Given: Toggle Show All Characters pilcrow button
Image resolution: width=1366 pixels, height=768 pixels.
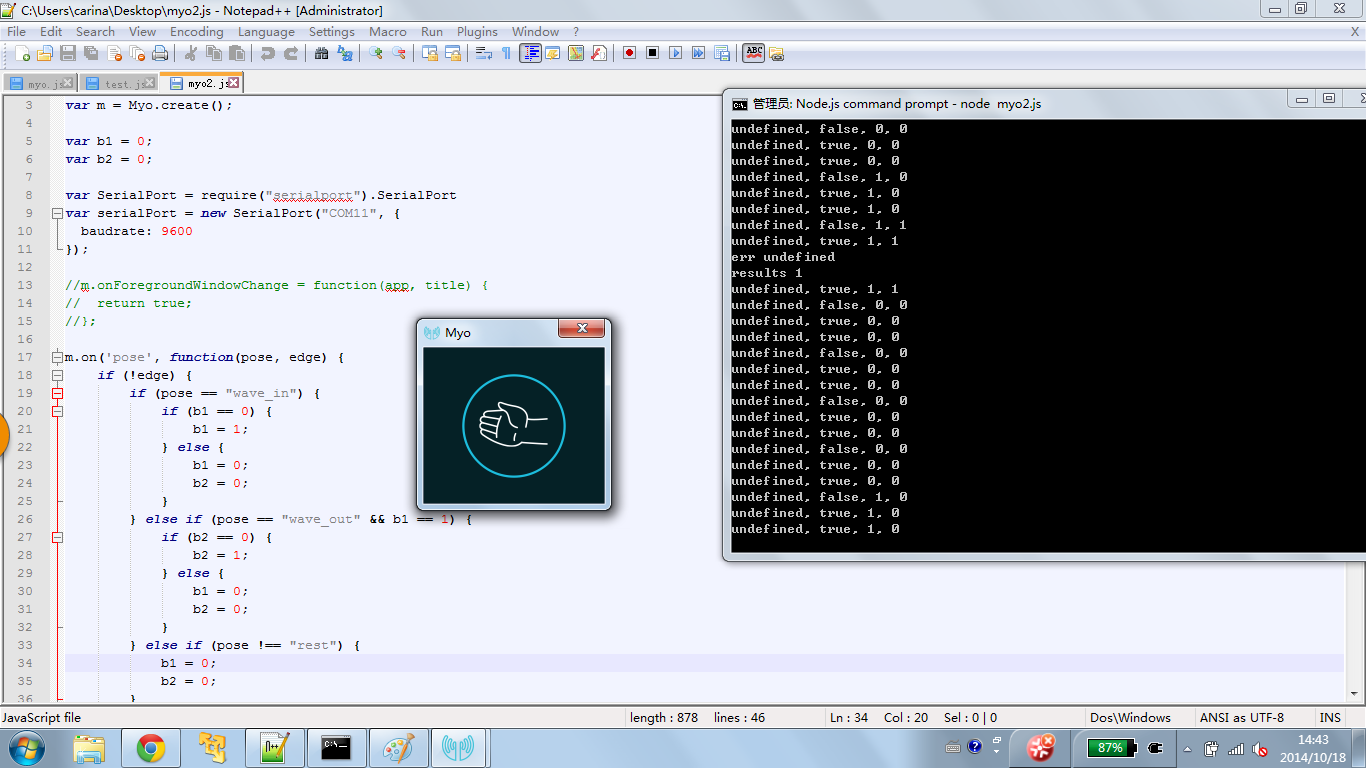Looking at the screenshot, I should (x=506, y=53).
